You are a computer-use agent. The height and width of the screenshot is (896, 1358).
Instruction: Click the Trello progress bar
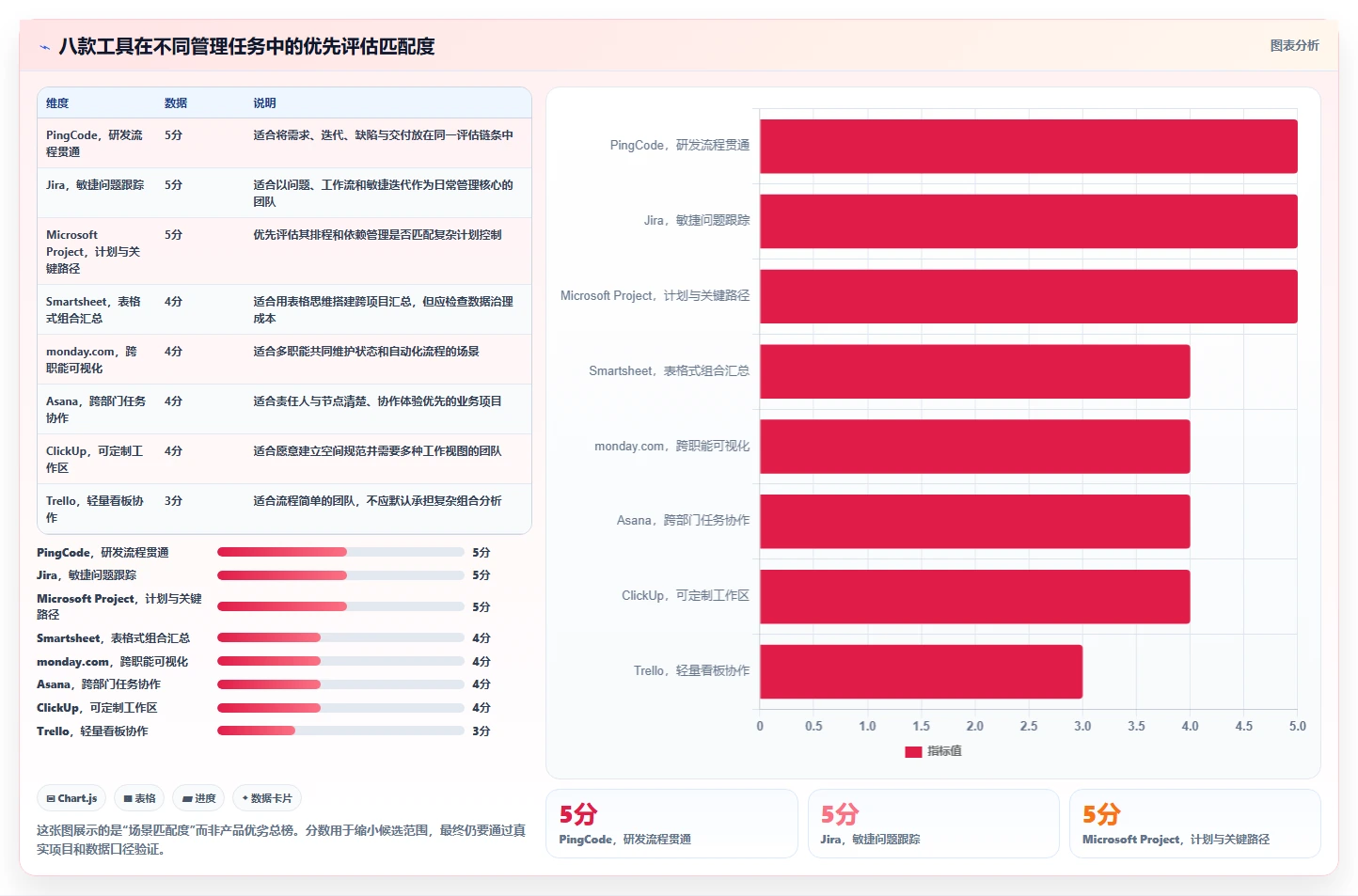[340, 731]
